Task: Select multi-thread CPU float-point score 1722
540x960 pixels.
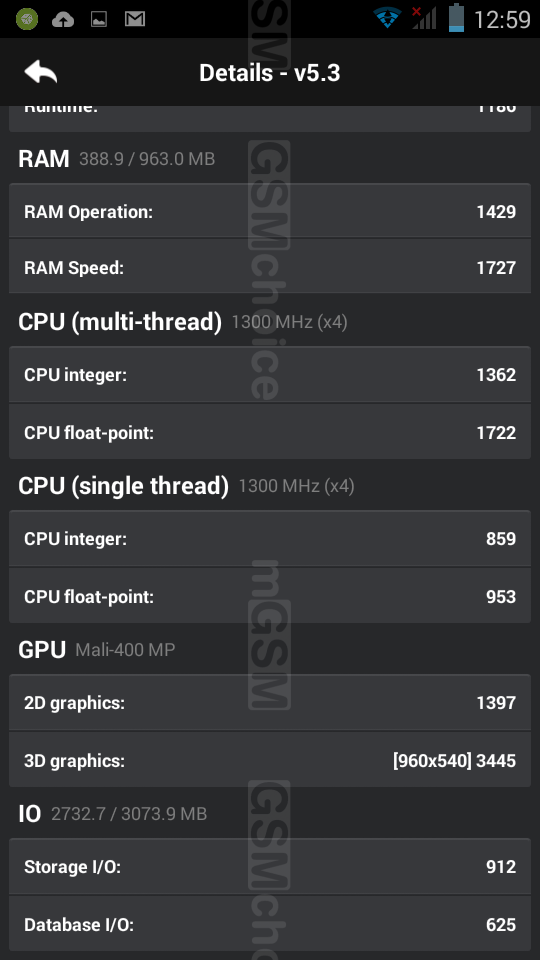Action: click(270, 432)
